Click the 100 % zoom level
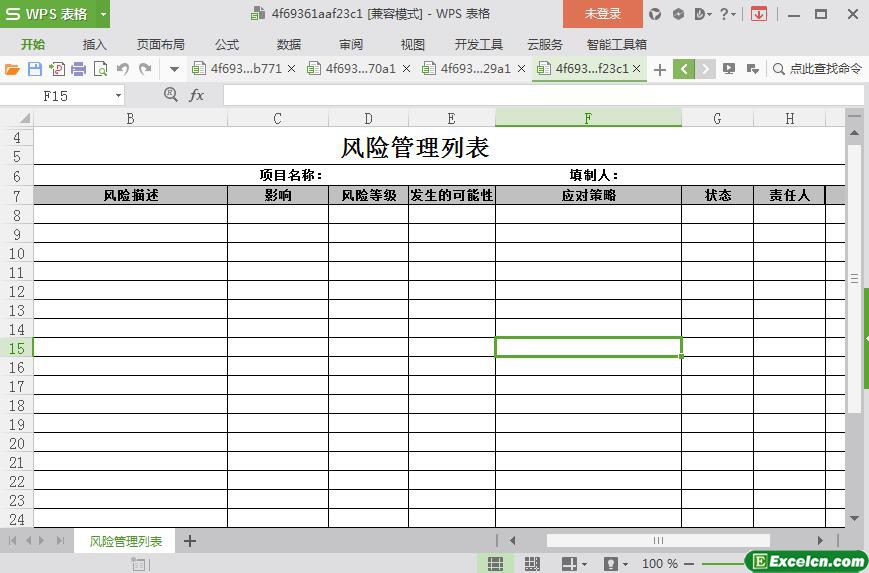869x573 pixels. tap(660, 564)
